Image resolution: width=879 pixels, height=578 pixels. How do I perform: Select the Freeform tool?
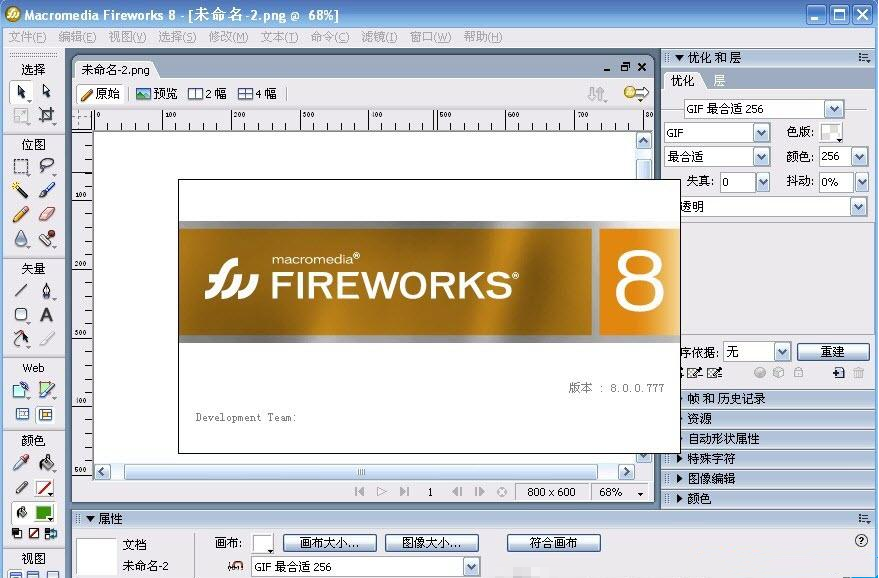click(21, 339)
